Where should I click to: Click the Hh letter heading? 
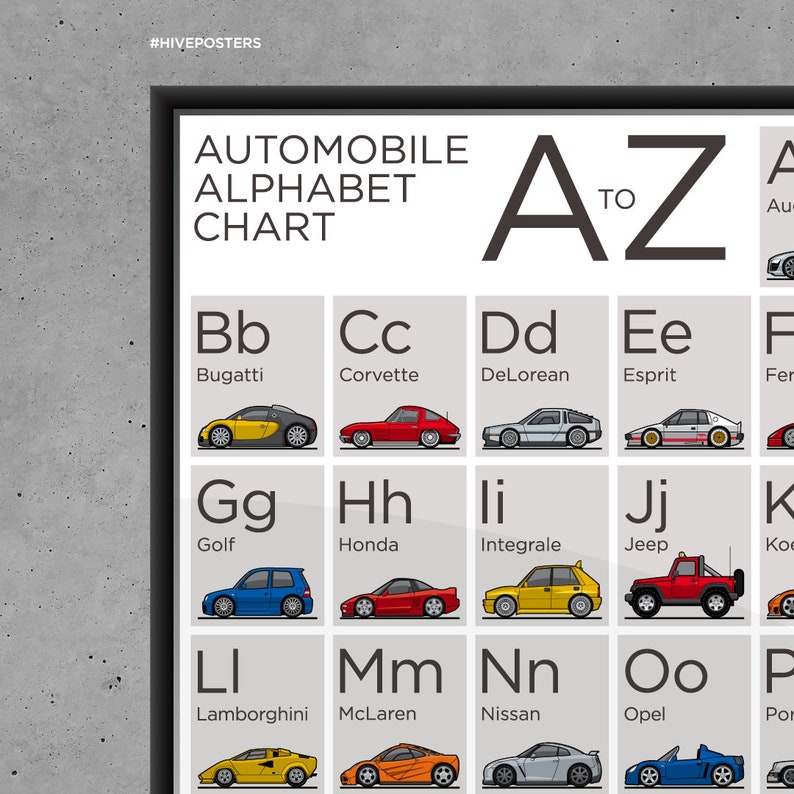[x=375, y=502]
